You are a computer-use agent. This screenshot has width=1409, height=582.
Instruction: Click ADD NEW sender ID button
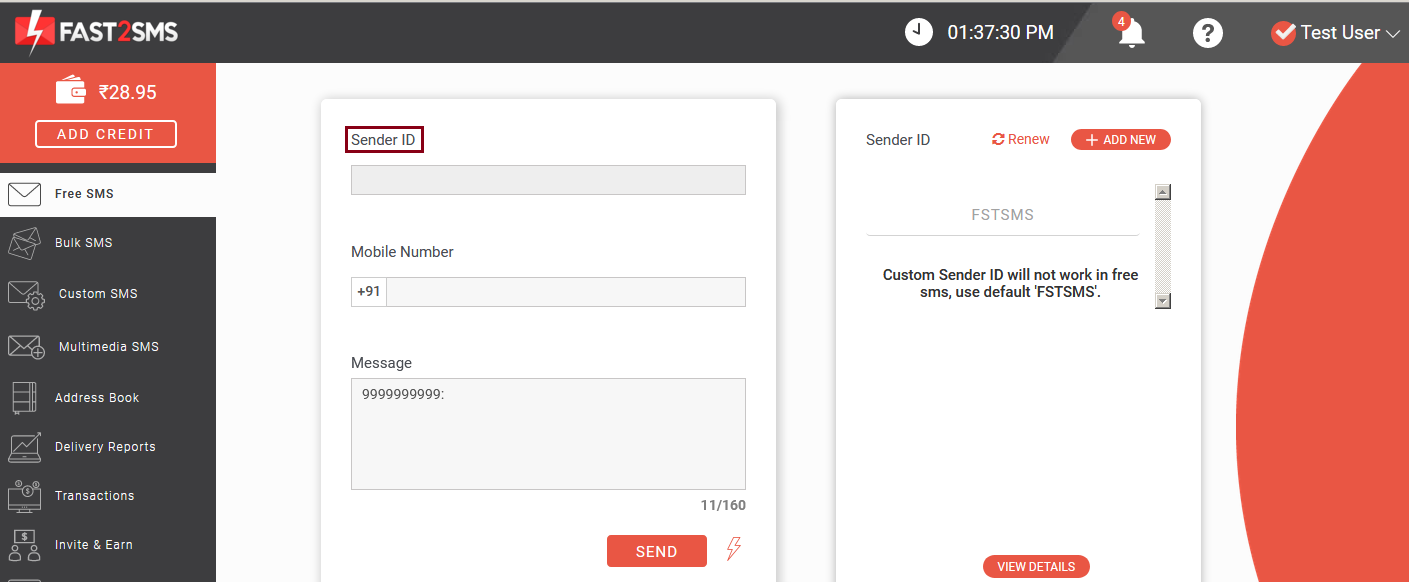1121,140
